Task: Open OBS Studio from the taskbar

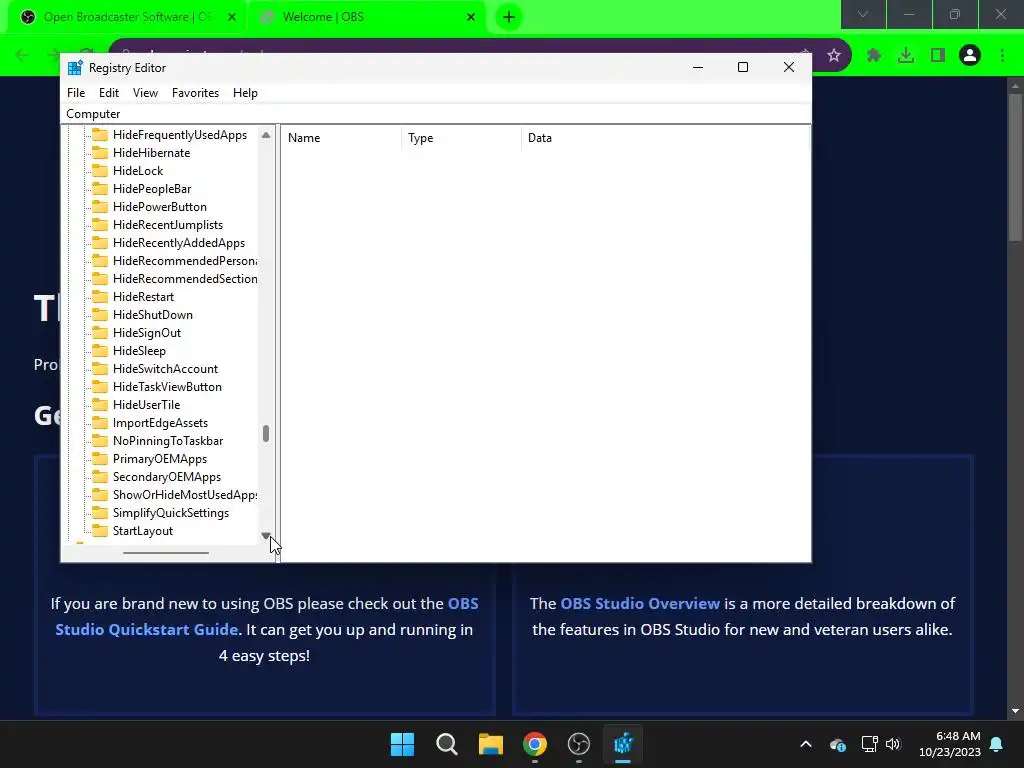Action: [579, 744]
